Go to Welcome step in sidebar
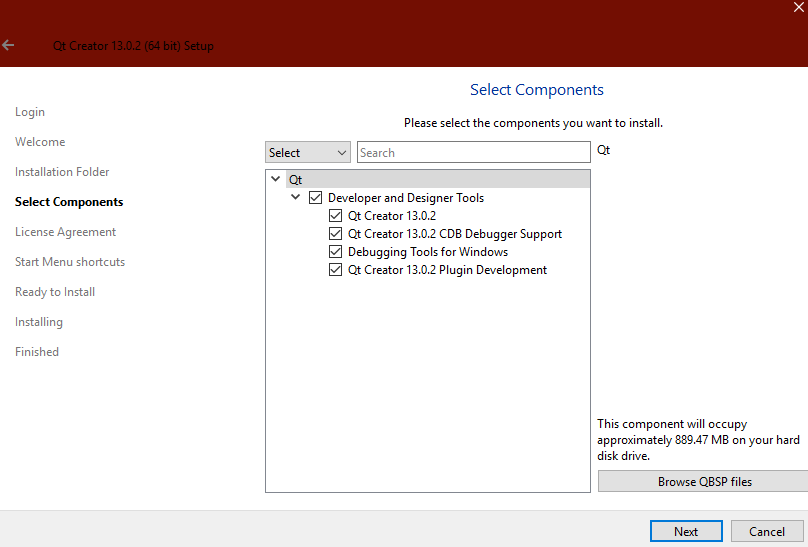 click(x=40, y=142)
